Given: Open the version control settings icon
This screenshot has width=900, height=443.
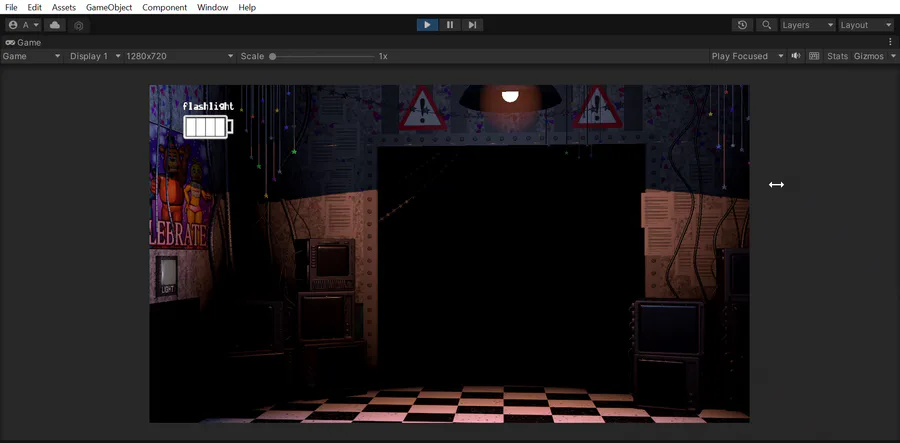Looking at the screenshot, I should click(x=79, y=26).
